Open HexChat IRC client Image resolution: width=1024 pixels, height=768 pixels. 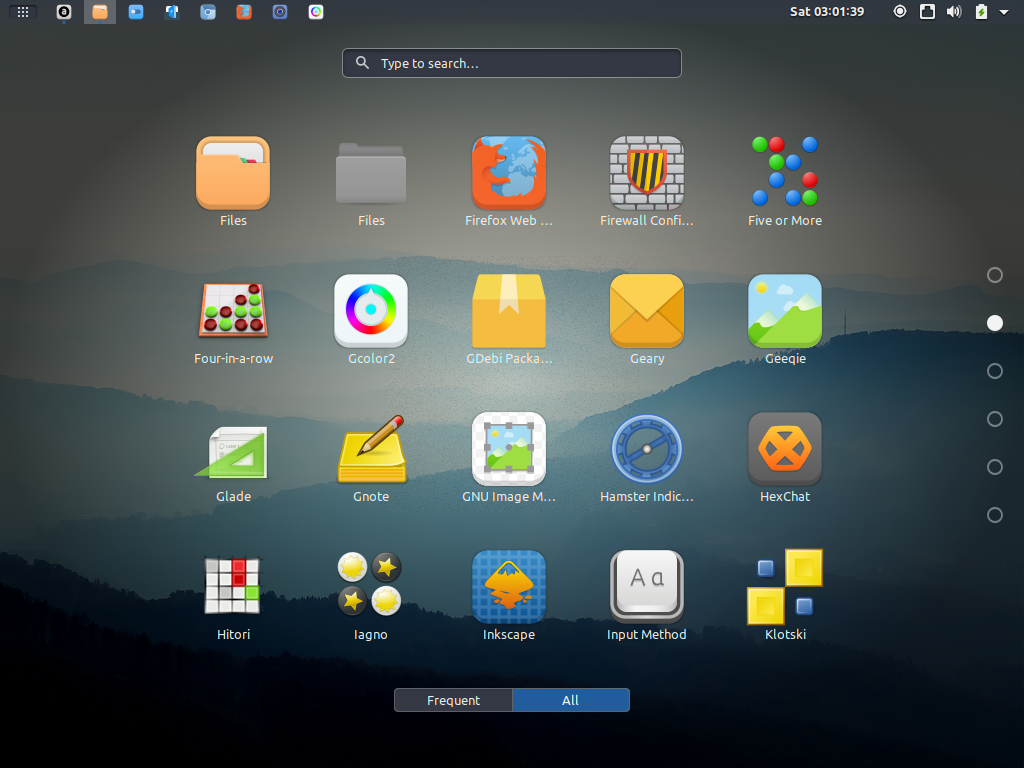pyautogui.click(x=784, y=449)
